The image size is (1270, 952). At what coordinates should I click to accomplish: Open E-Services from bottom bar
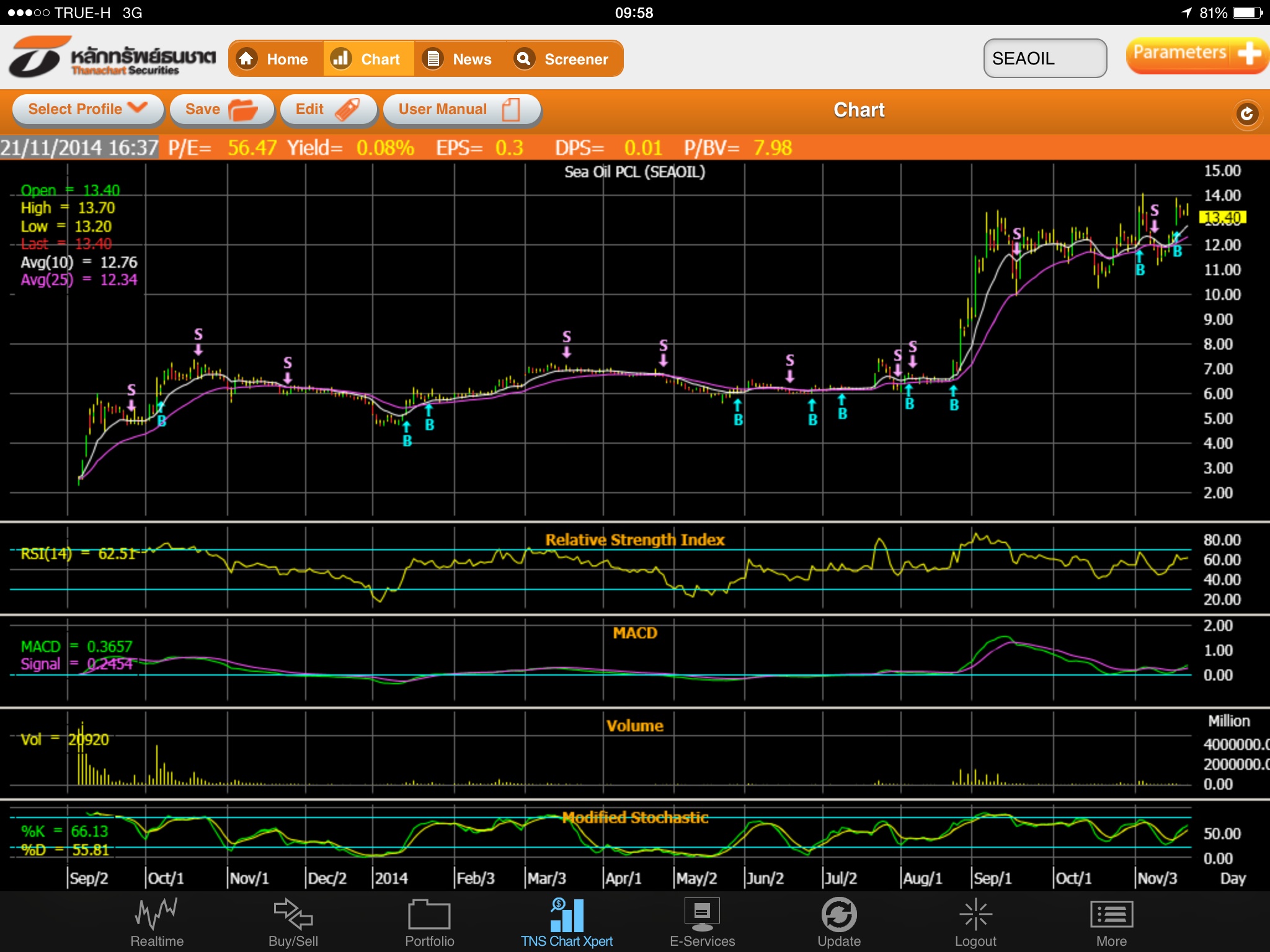(702, 922)
